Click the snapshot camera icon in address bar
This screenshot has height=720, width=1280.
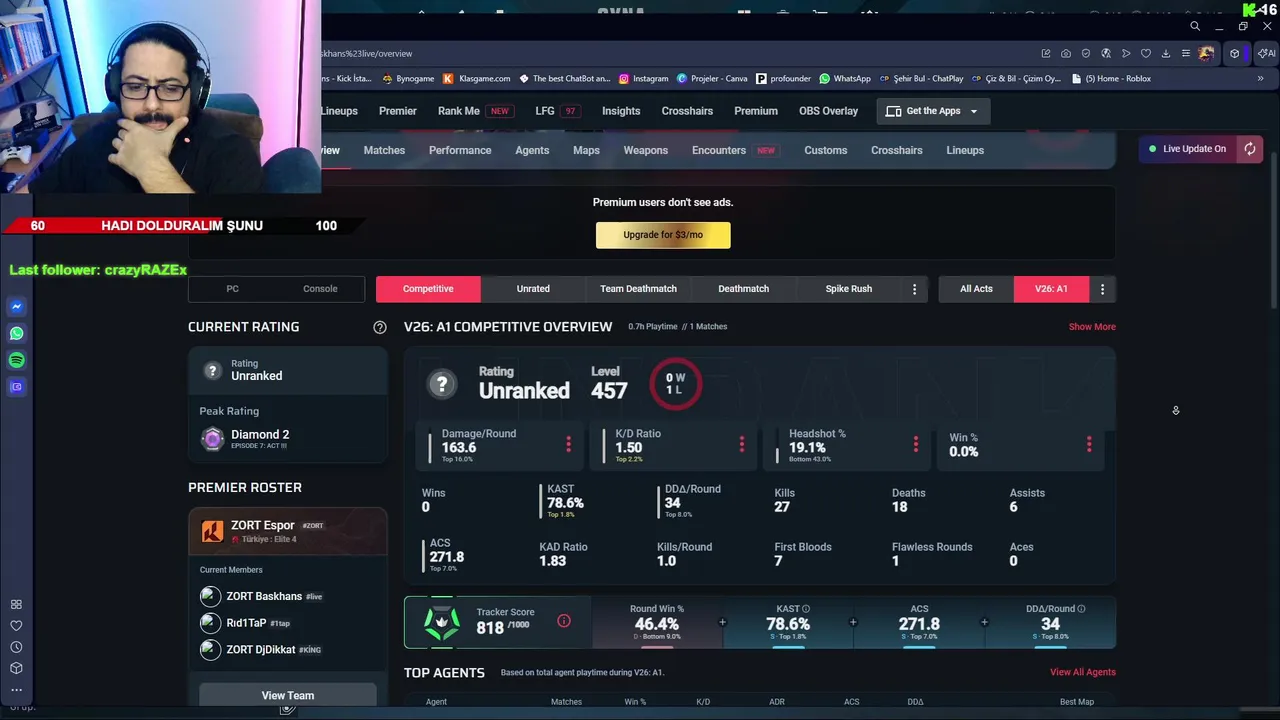[1066, 53]
